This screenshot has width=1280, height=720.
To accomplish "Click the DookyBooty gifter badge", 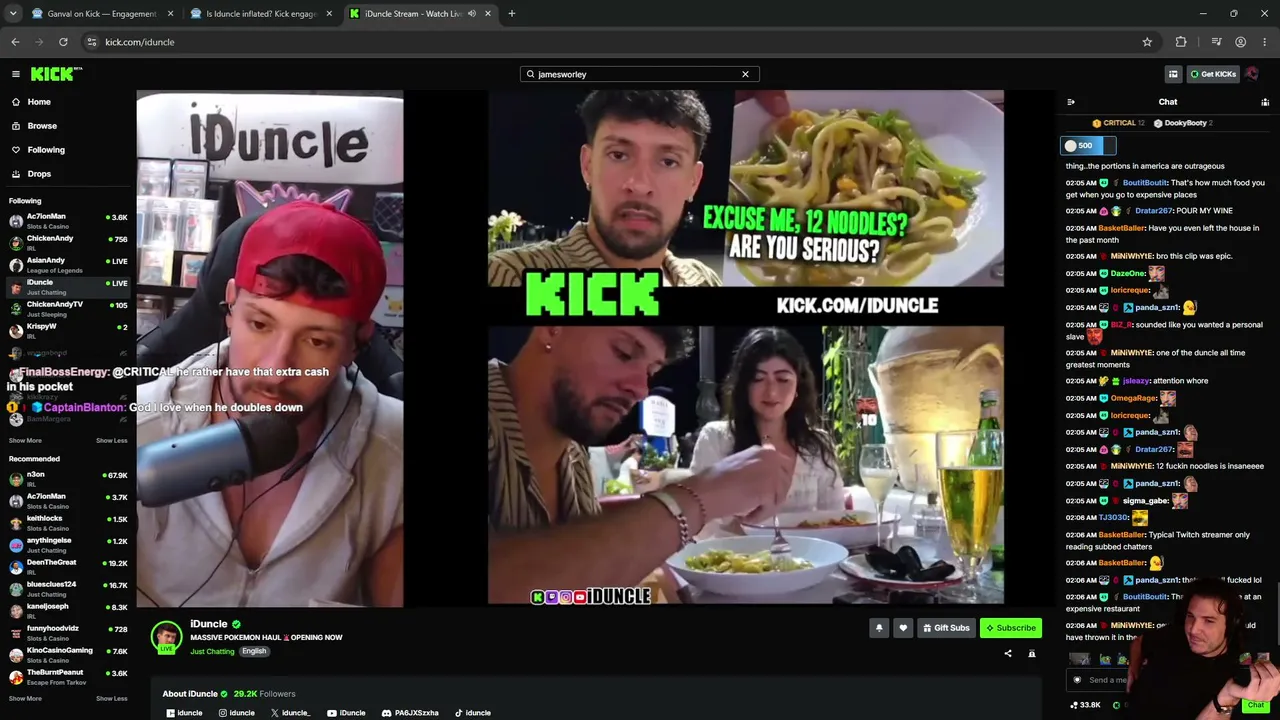I will 1183,123.
